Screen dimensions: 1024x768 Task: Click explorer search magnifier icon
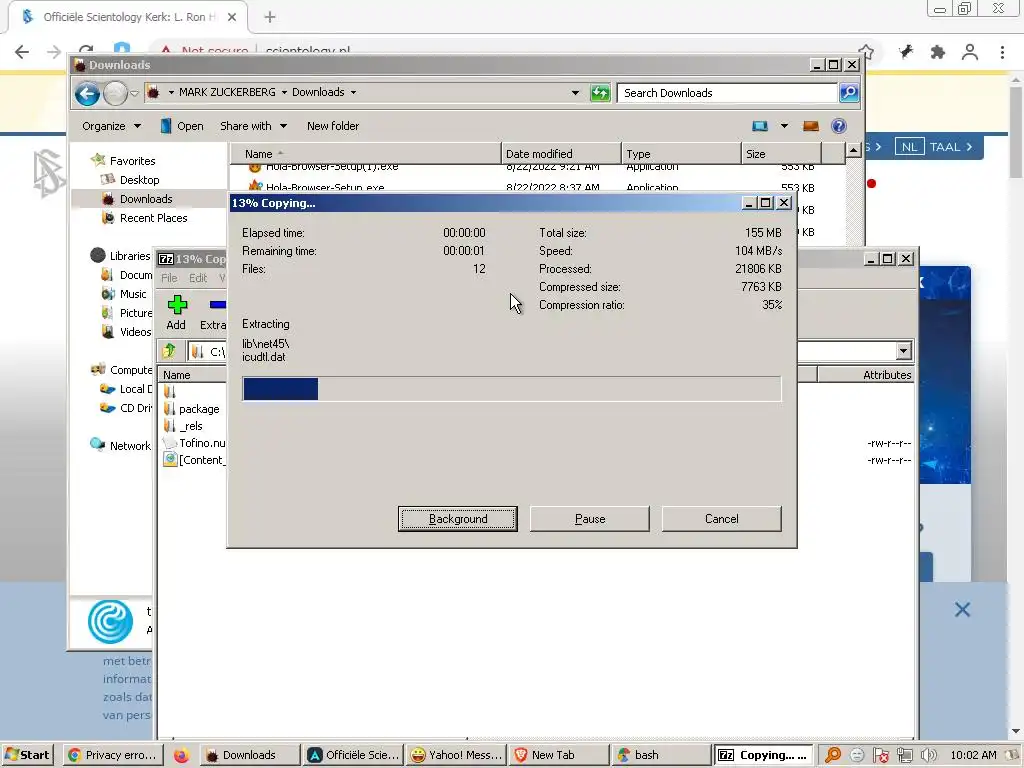coord(848,93)
